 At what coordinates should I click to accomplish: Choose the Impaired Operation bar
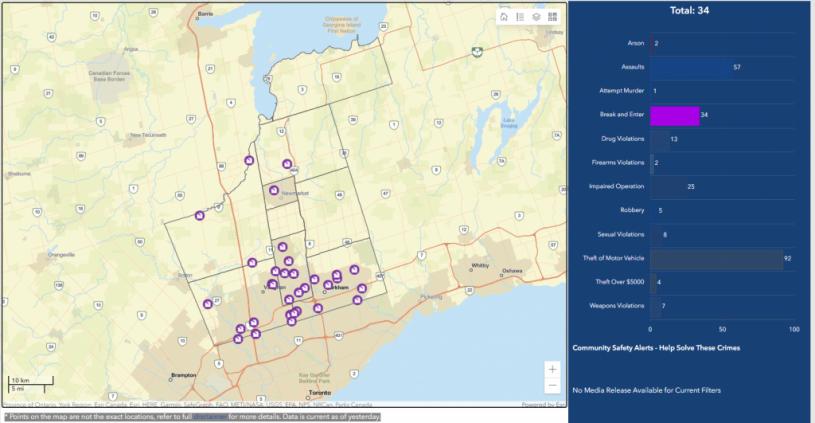[x=668, y=187]
